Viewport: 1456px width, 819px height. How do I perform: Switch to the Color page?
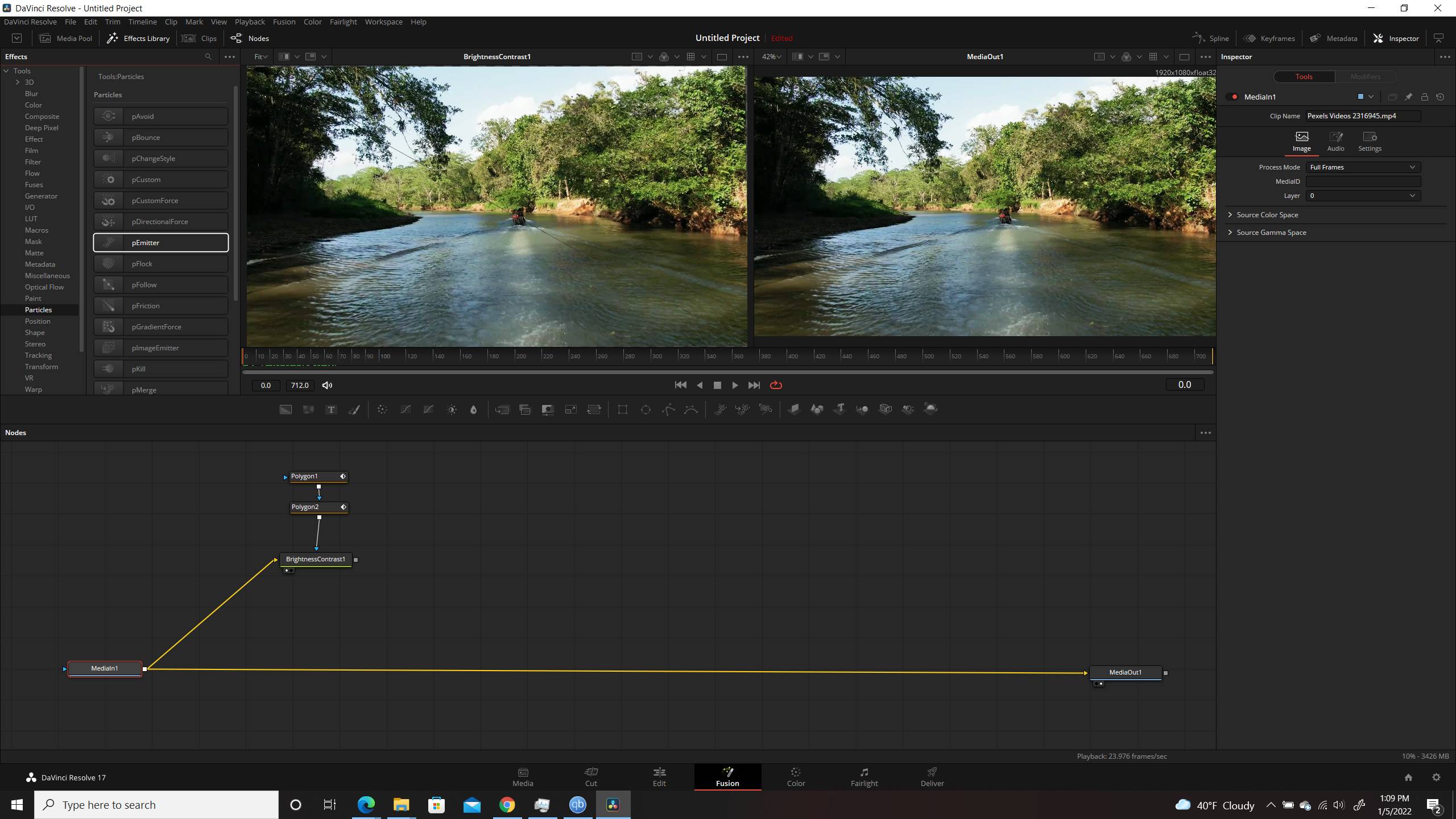pos(796,777)
